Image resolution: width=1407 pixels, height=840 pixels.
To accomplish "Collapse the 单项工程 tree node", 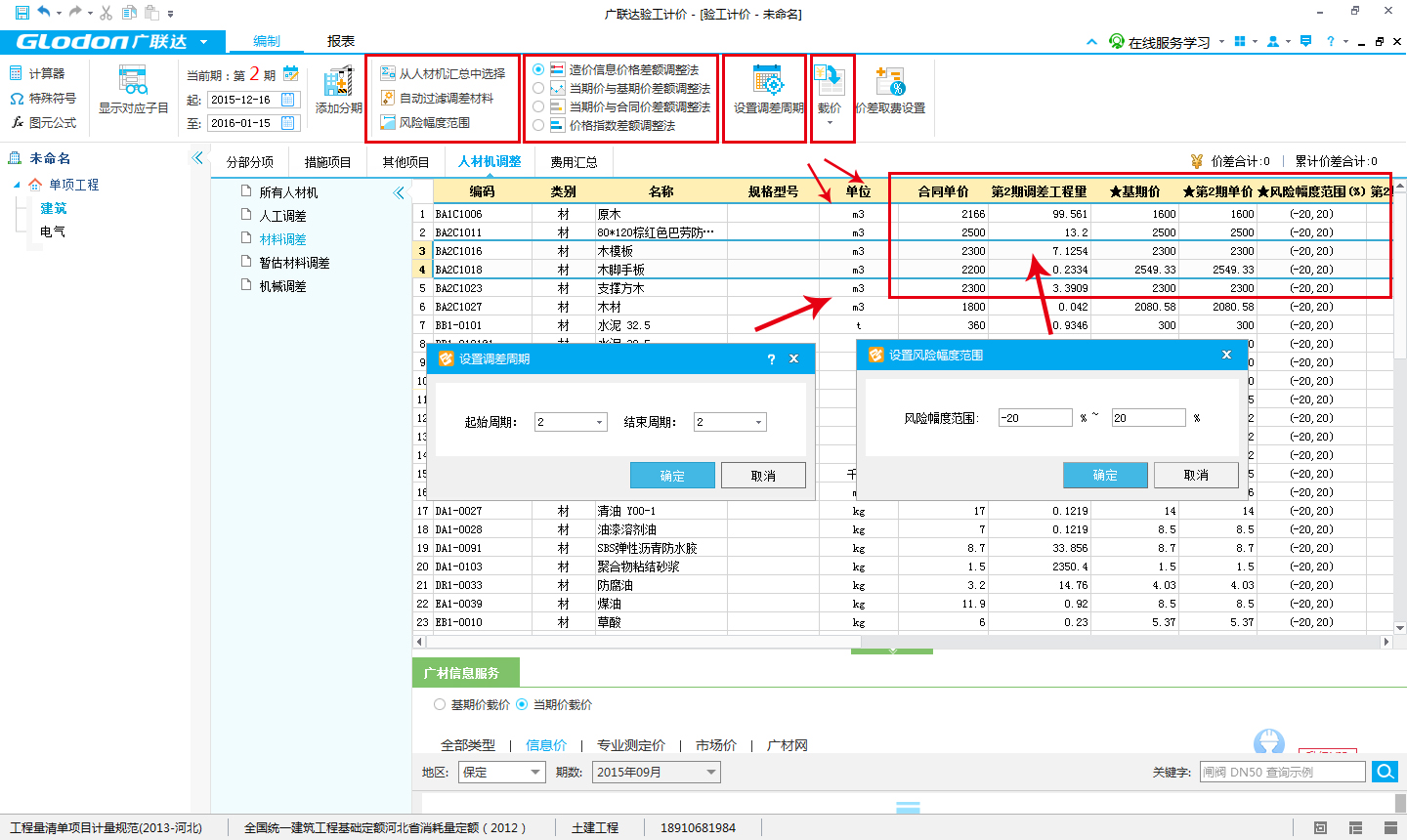I will point(16,185).
